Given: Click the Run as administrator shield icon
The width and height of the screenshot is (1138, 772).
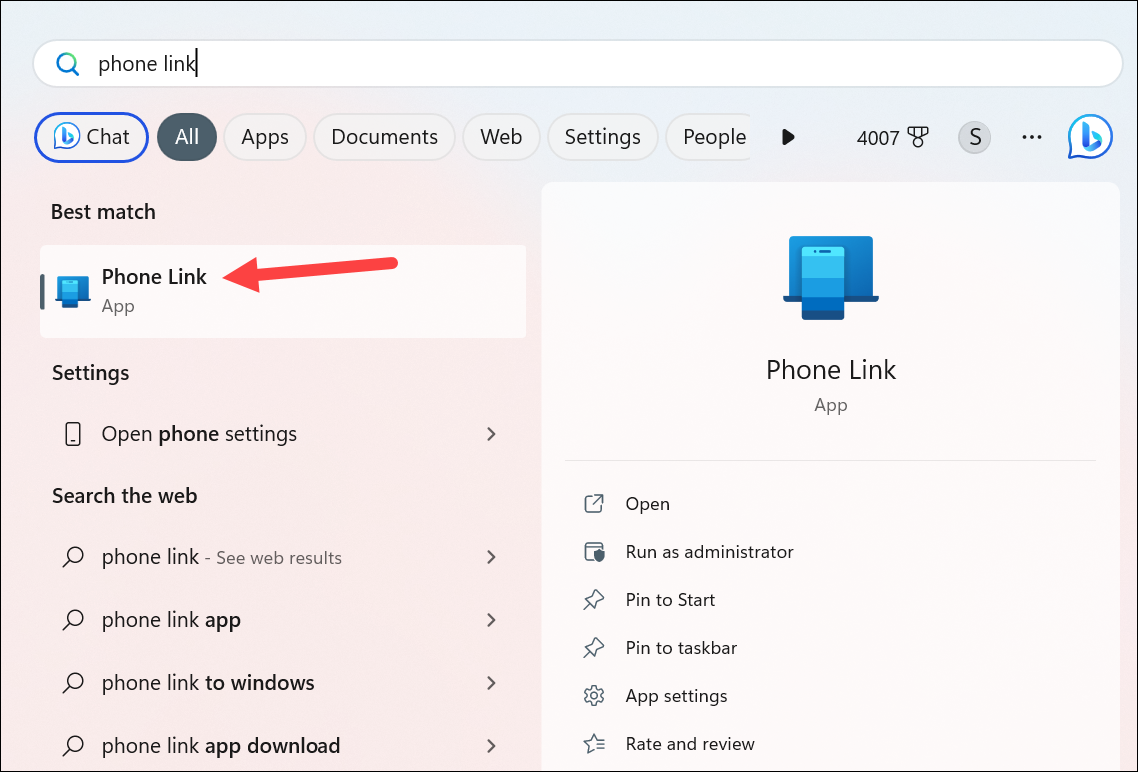Looking at the screenshot, I should 594,551.
